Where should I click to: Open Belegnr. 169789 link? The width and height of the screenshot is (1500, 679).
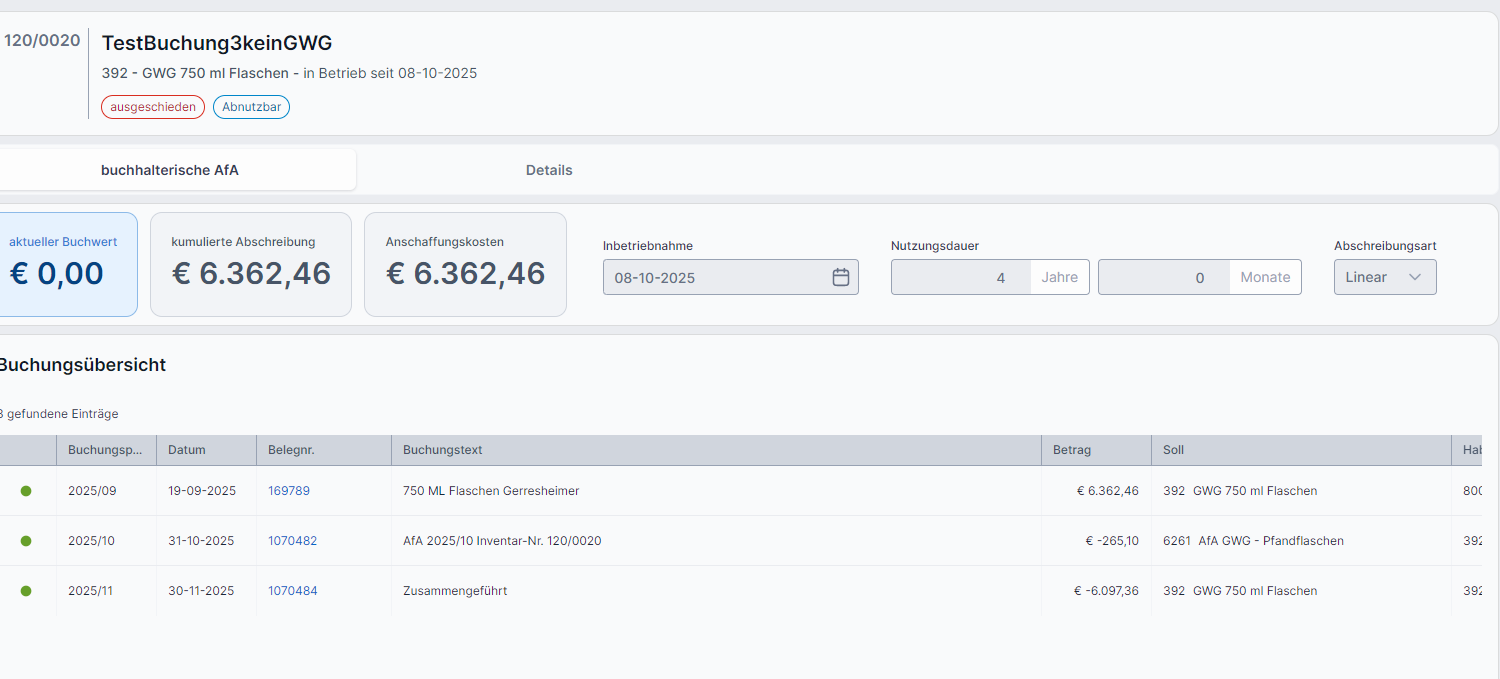pyautogui.click(x=289, y=491)
